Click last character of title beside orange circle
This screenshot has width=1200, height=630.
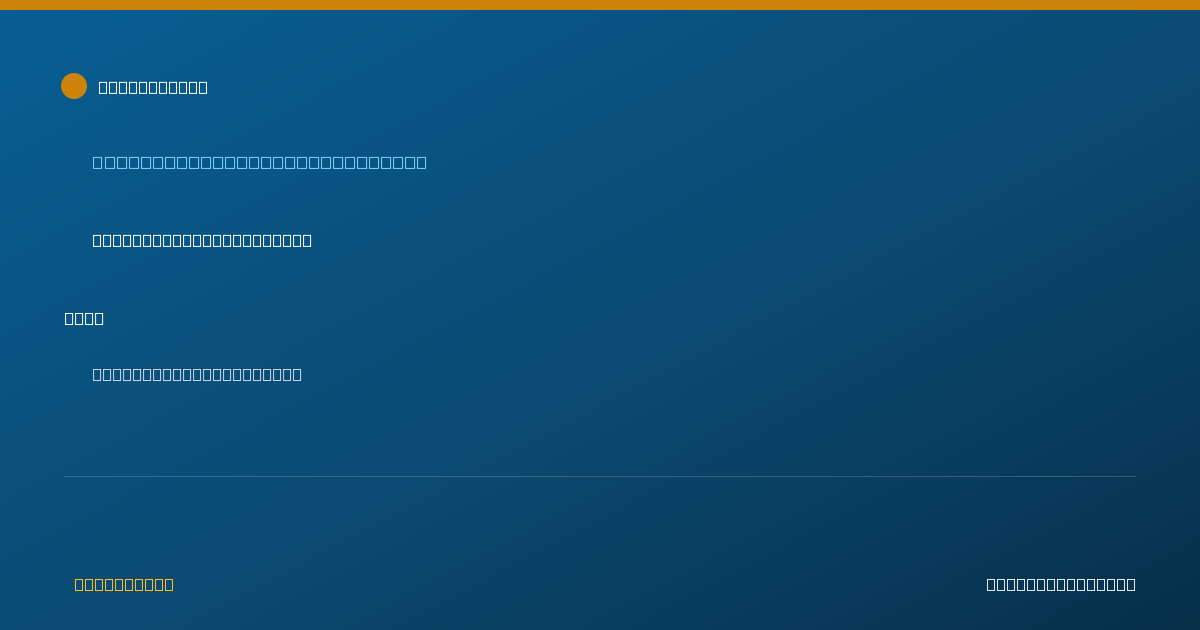[203, 87]
